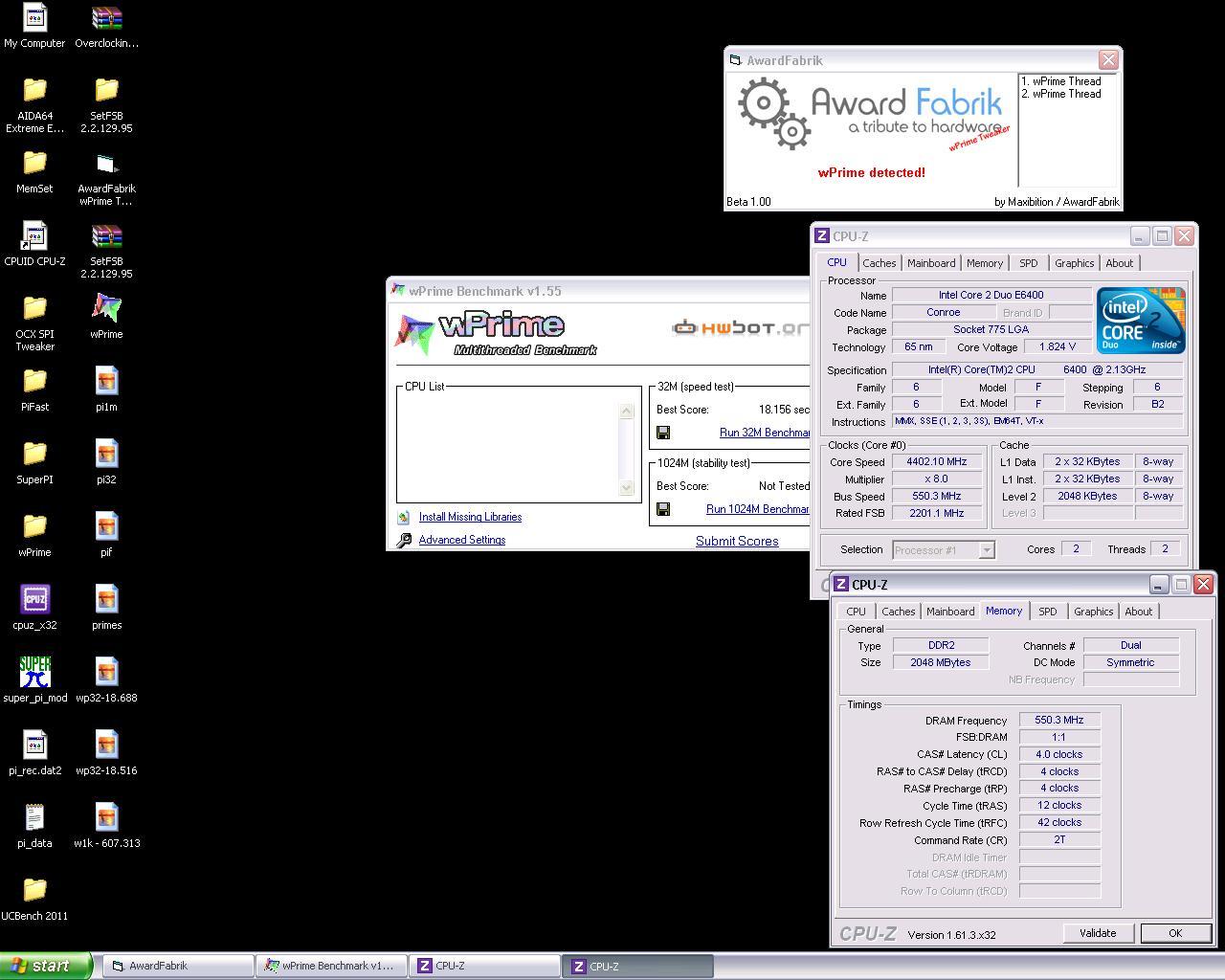Screen dimensions: 1225x980
Task: Click CPU List scrollbar down arrow
Action: 627,487
